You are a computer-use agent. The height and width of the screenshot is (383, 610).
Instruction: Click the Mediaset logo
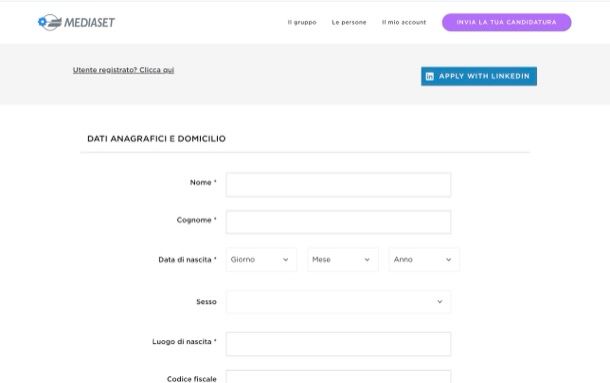click(76, 22)
